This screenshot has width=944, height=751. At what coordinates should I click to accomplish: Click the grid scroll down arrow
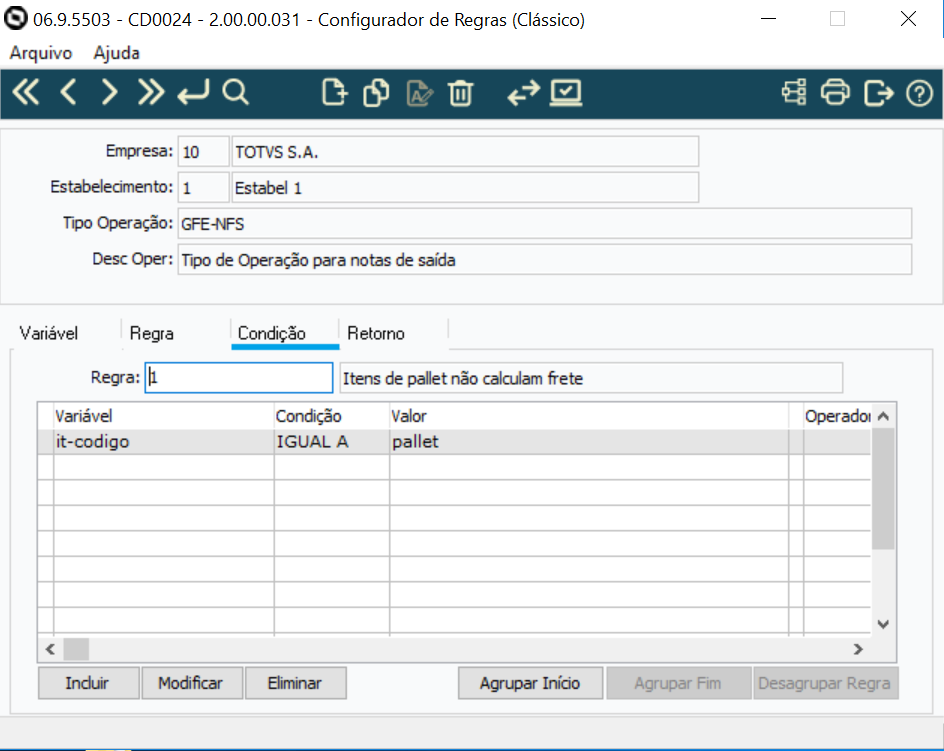coord(883,624)
